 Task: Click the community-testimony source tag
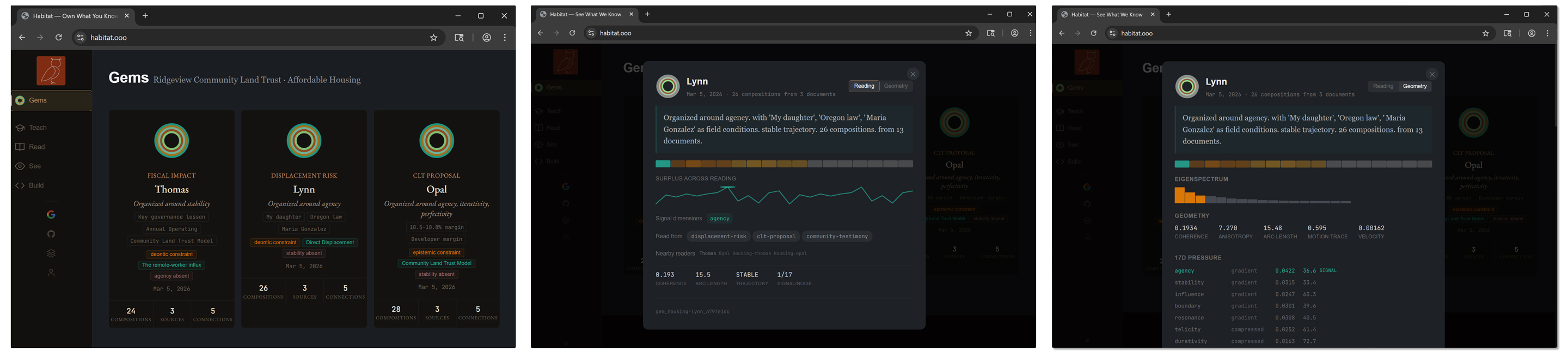836,237
